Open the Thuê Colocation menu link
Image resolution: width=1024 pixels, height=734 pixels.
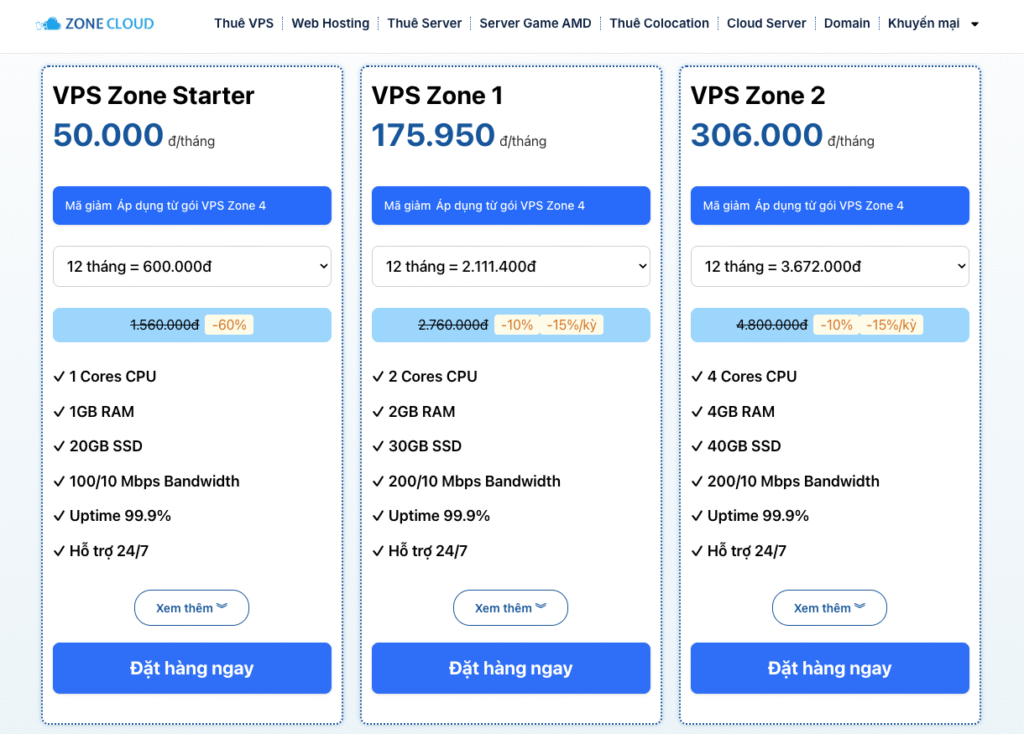pos(659,23)
